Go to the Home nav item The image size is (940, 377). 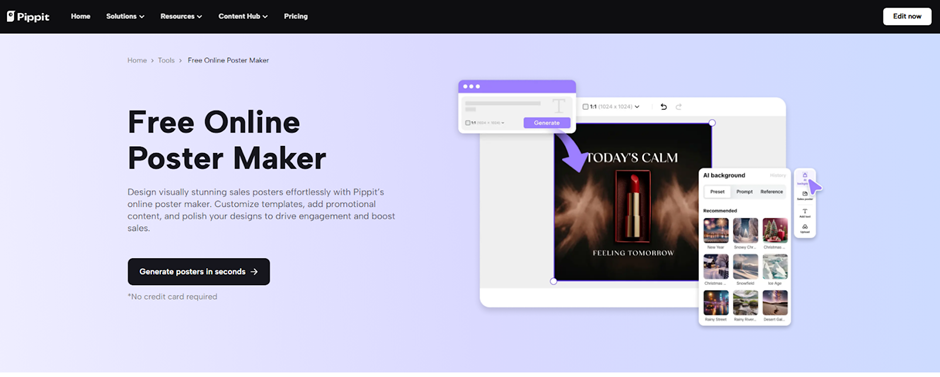pos(80,16)
